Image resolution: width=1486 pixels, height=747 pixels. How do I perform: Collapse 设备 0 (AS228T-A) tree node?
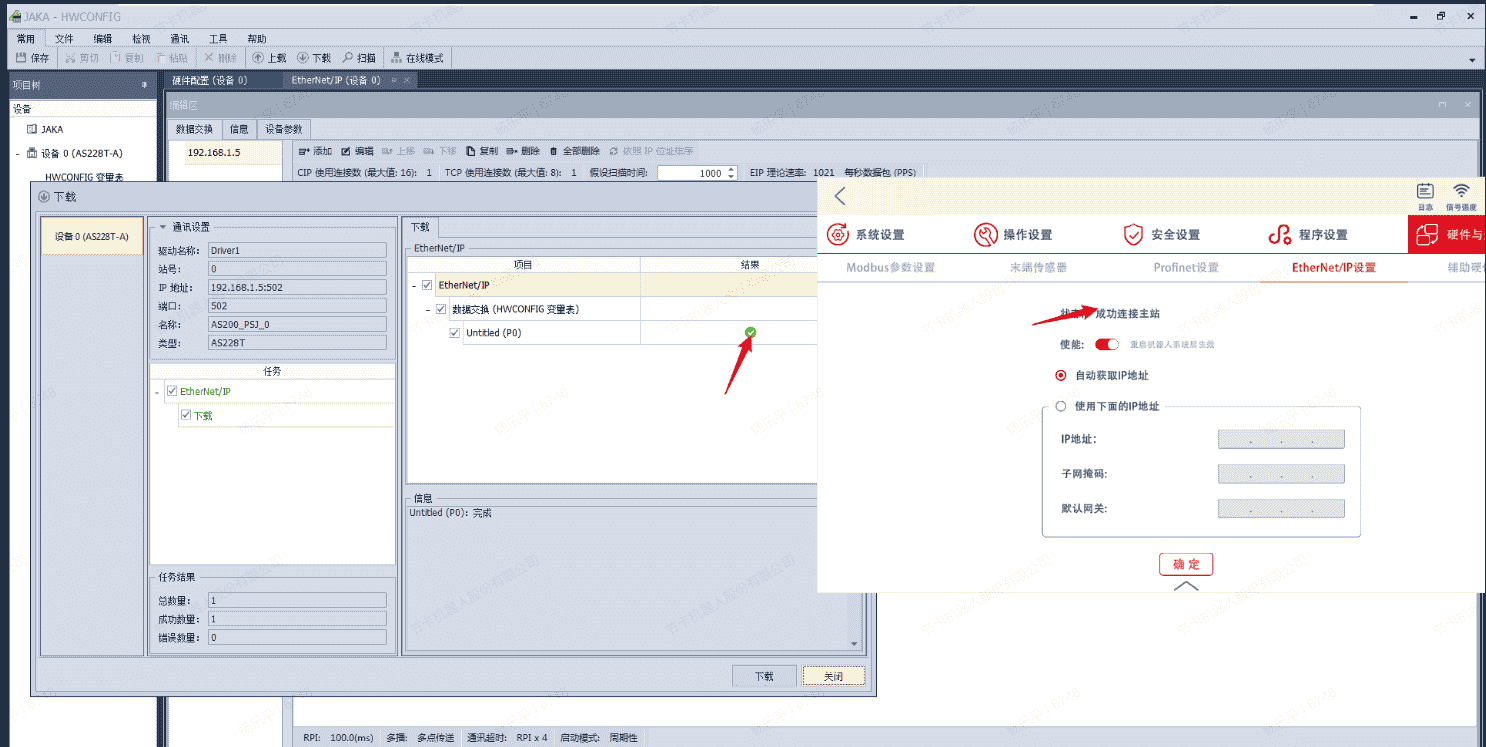pos(18,154)
